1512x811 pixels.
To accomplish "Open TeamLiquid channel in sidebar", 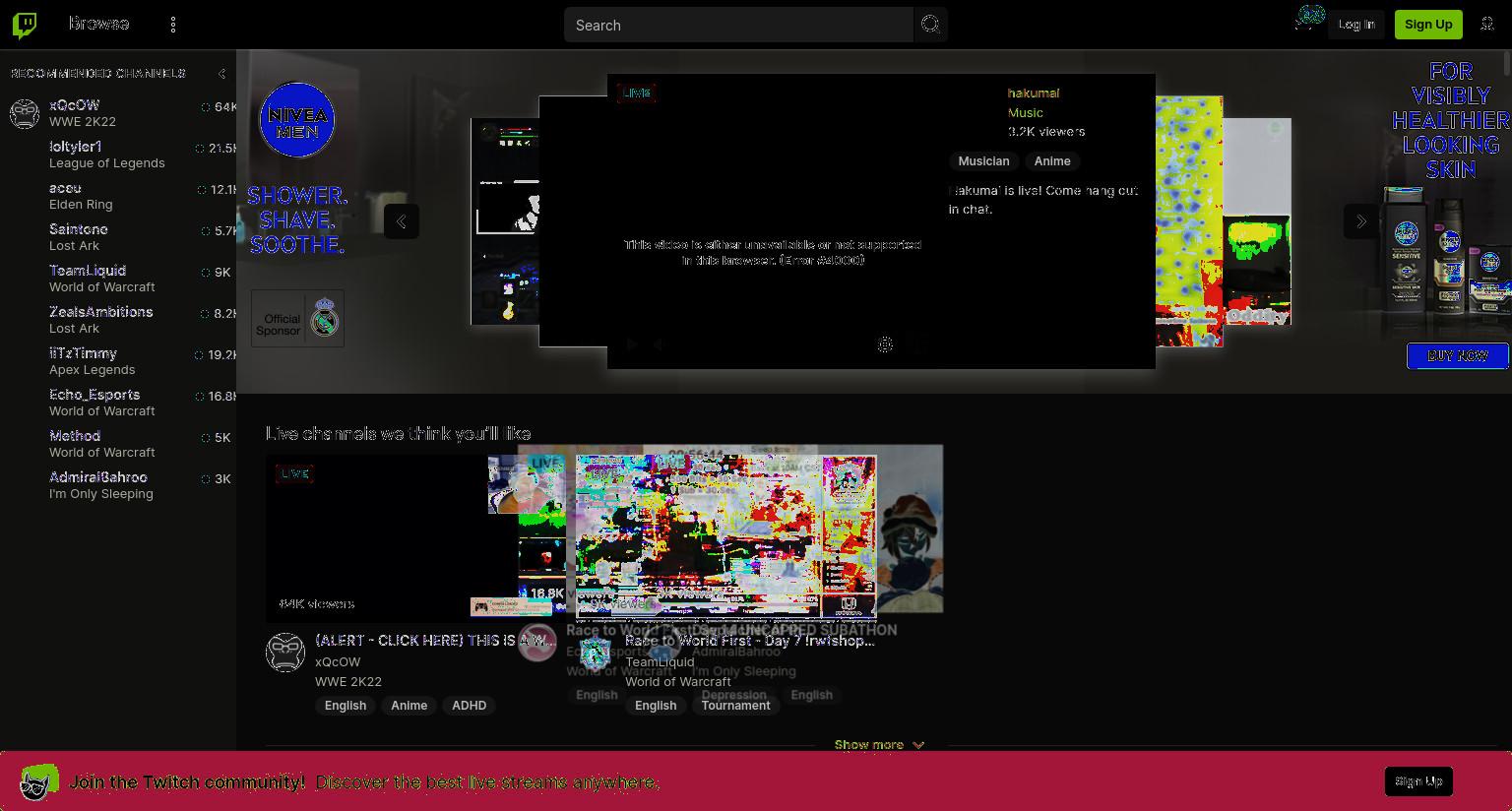I will 118,279.
